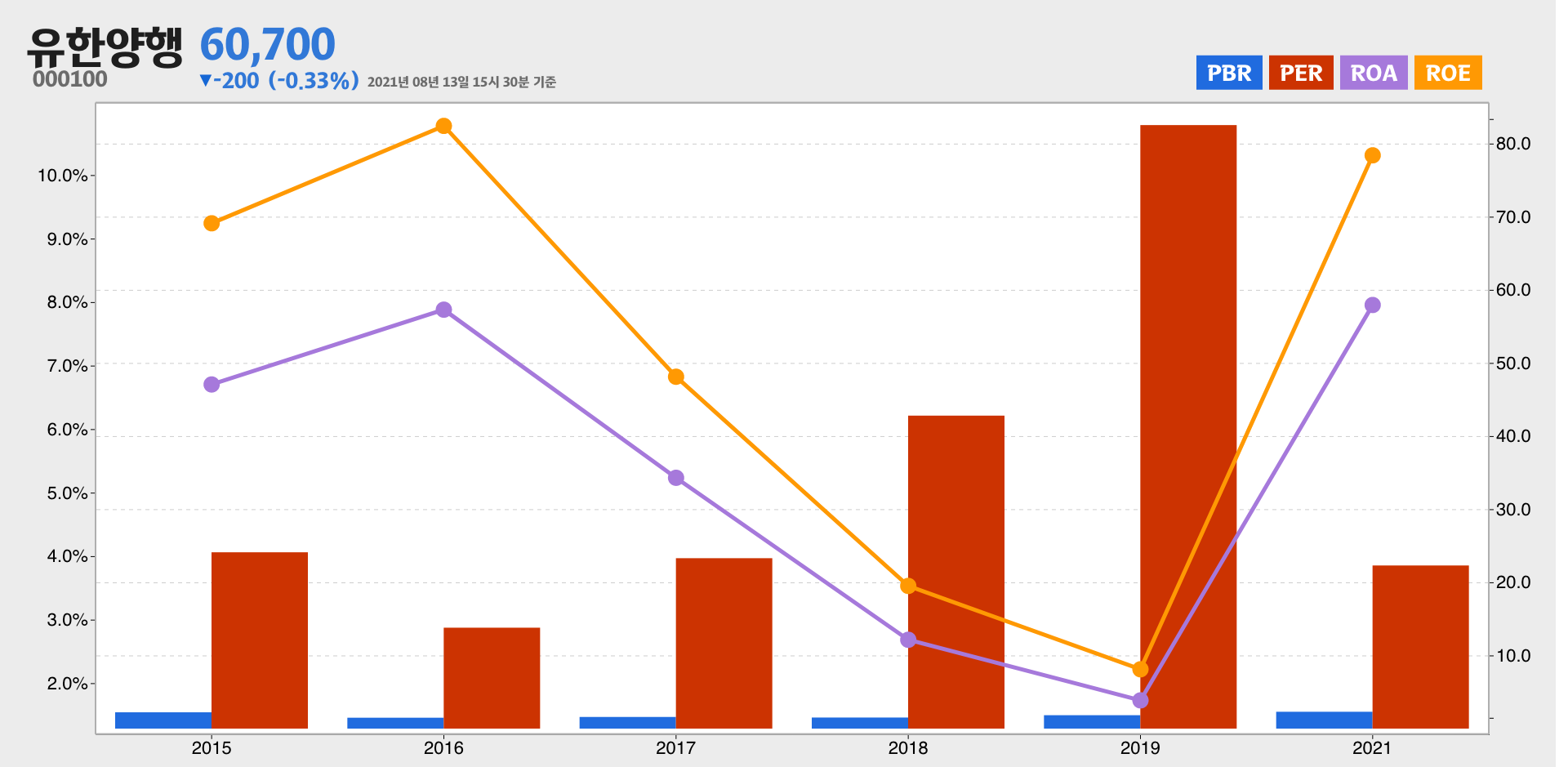Click the 2021 blue PBR bar
Screen dimensions: 1568x767
pos(1325,720)
